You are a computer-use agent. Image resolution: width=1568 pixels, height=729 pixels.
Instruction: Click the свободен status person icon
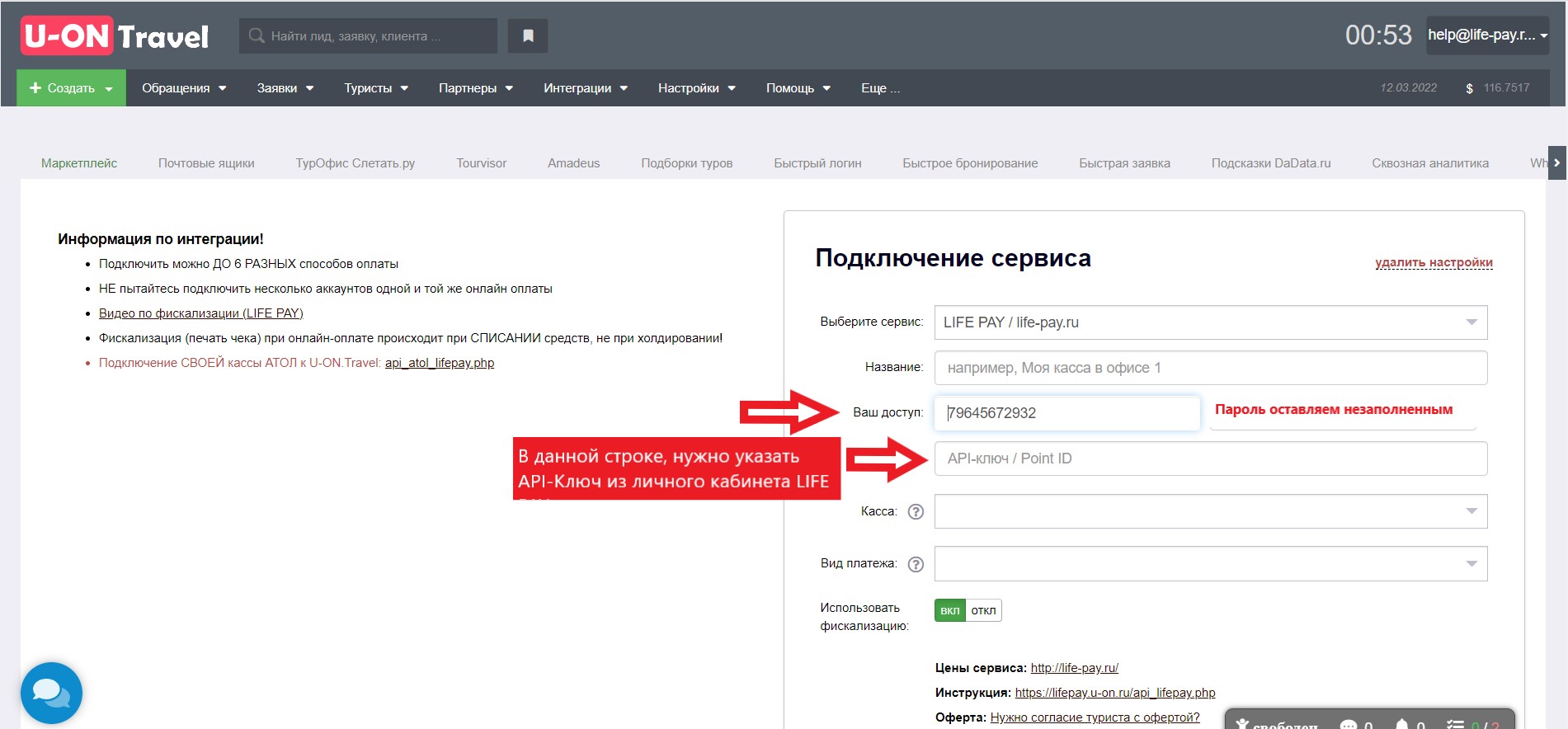(1242, 725)
